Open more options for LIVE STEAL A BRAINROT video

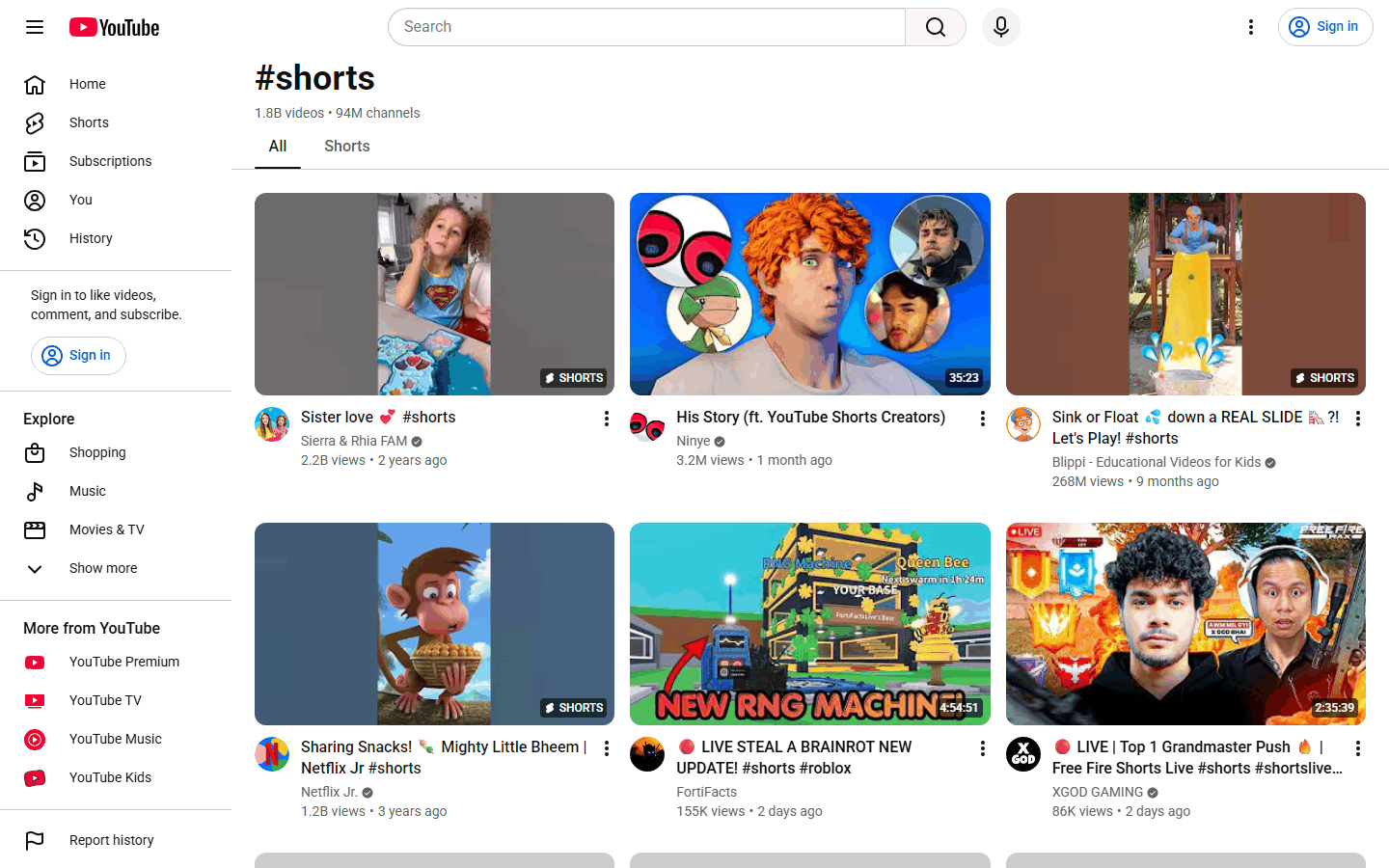[983, 748]
